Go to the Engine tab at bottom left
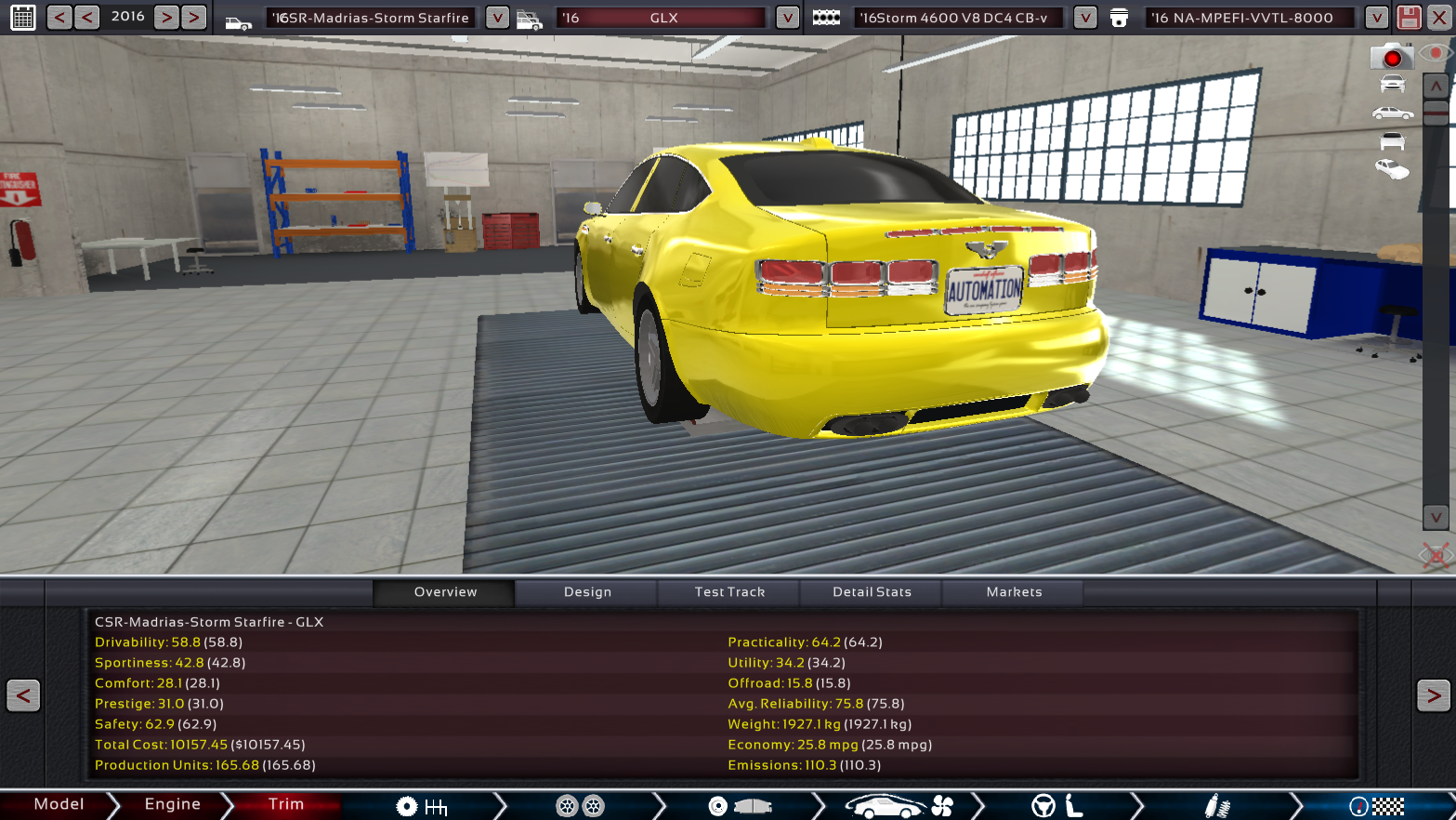The image size is (1456, 820). click(172, 805)
